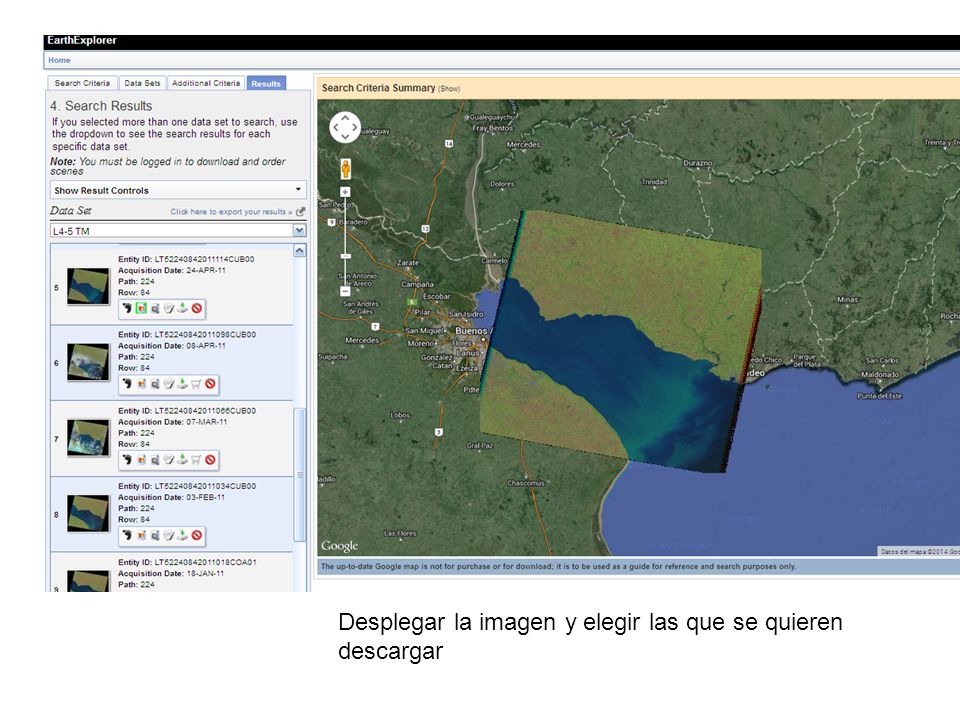The height and width of the screenshot is (720, 960).
Task: Switch to the Data Sets tab
Action: 142,83
